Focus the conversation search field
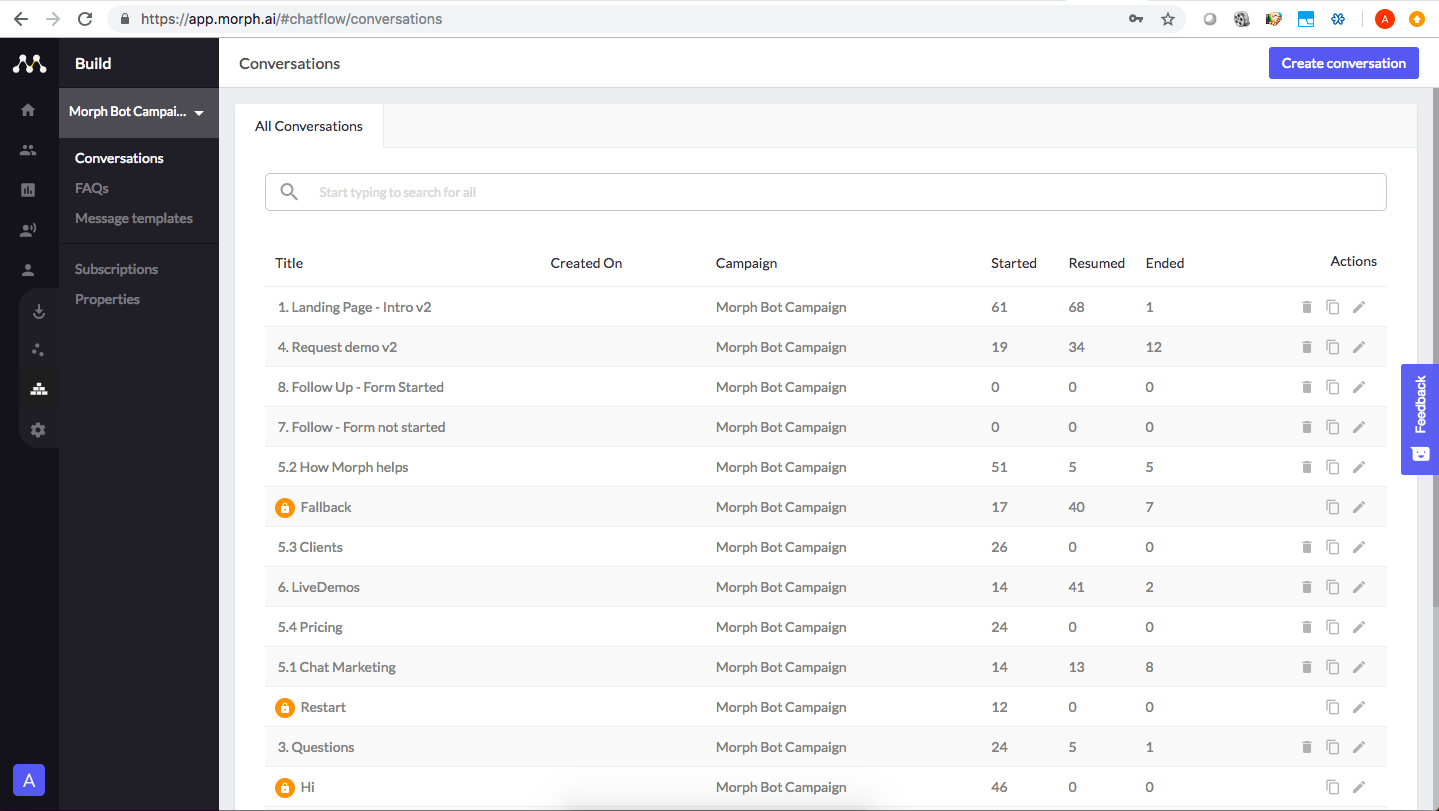Screen dimensions: 1439x811 point(826,192)
